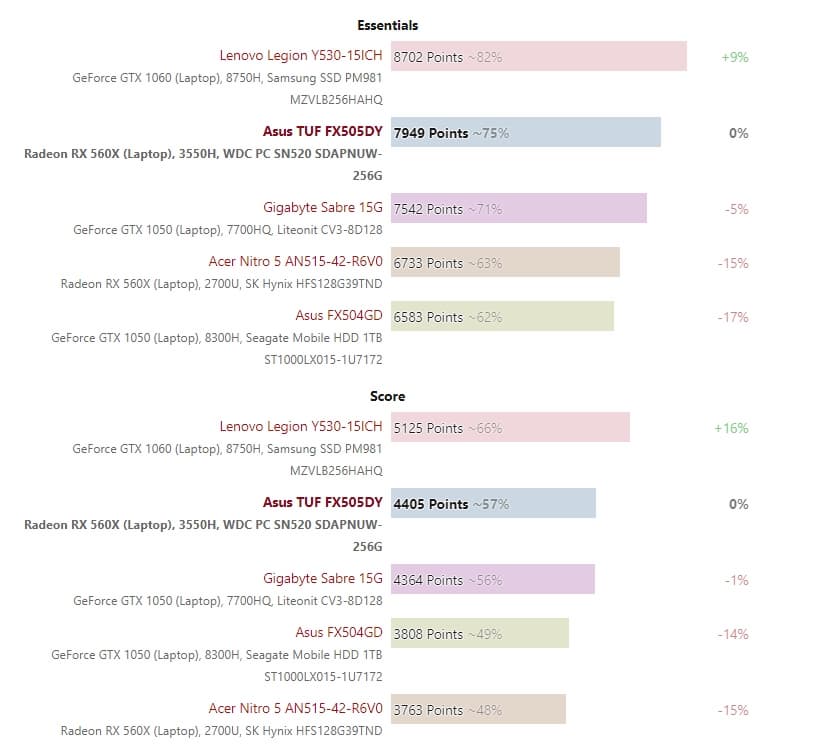This screenshot has height=746, width=830.
Task: Open Lenovo Legion Y530-15ICH link under Score
Action: click(x=301, y=427)
